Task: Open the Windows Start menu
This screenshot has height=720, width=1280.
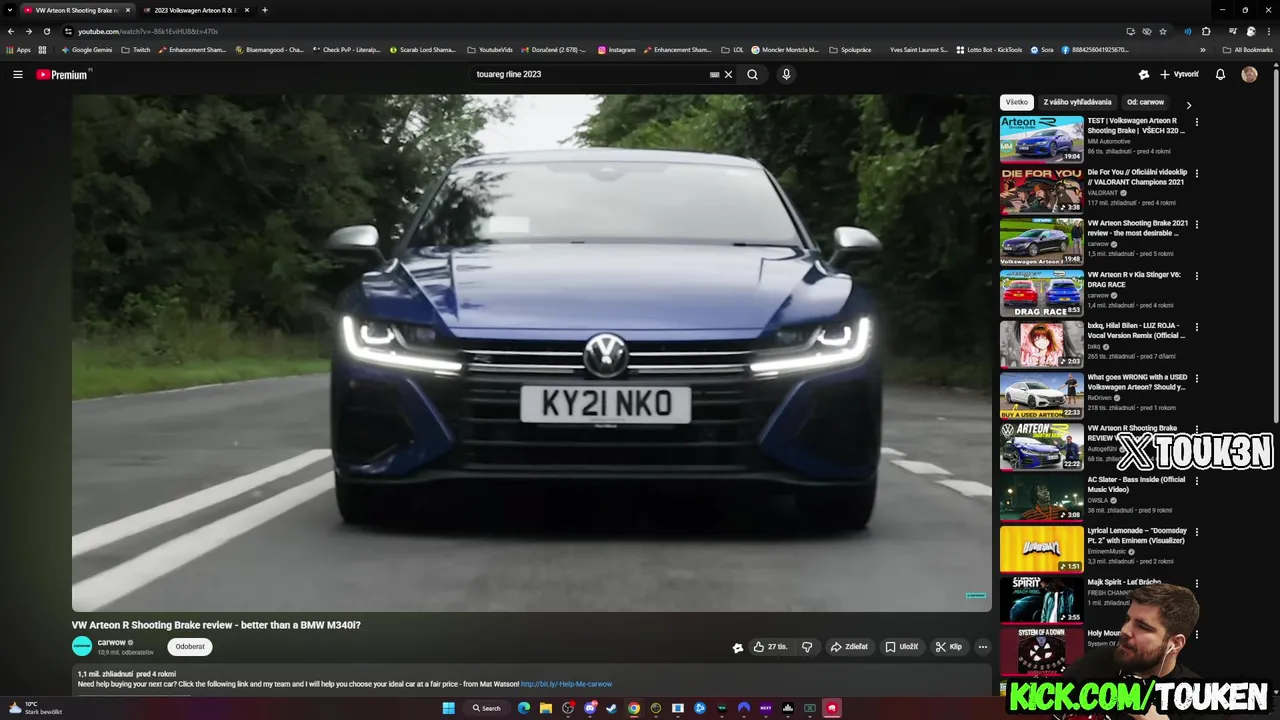Action: point(449,708)
